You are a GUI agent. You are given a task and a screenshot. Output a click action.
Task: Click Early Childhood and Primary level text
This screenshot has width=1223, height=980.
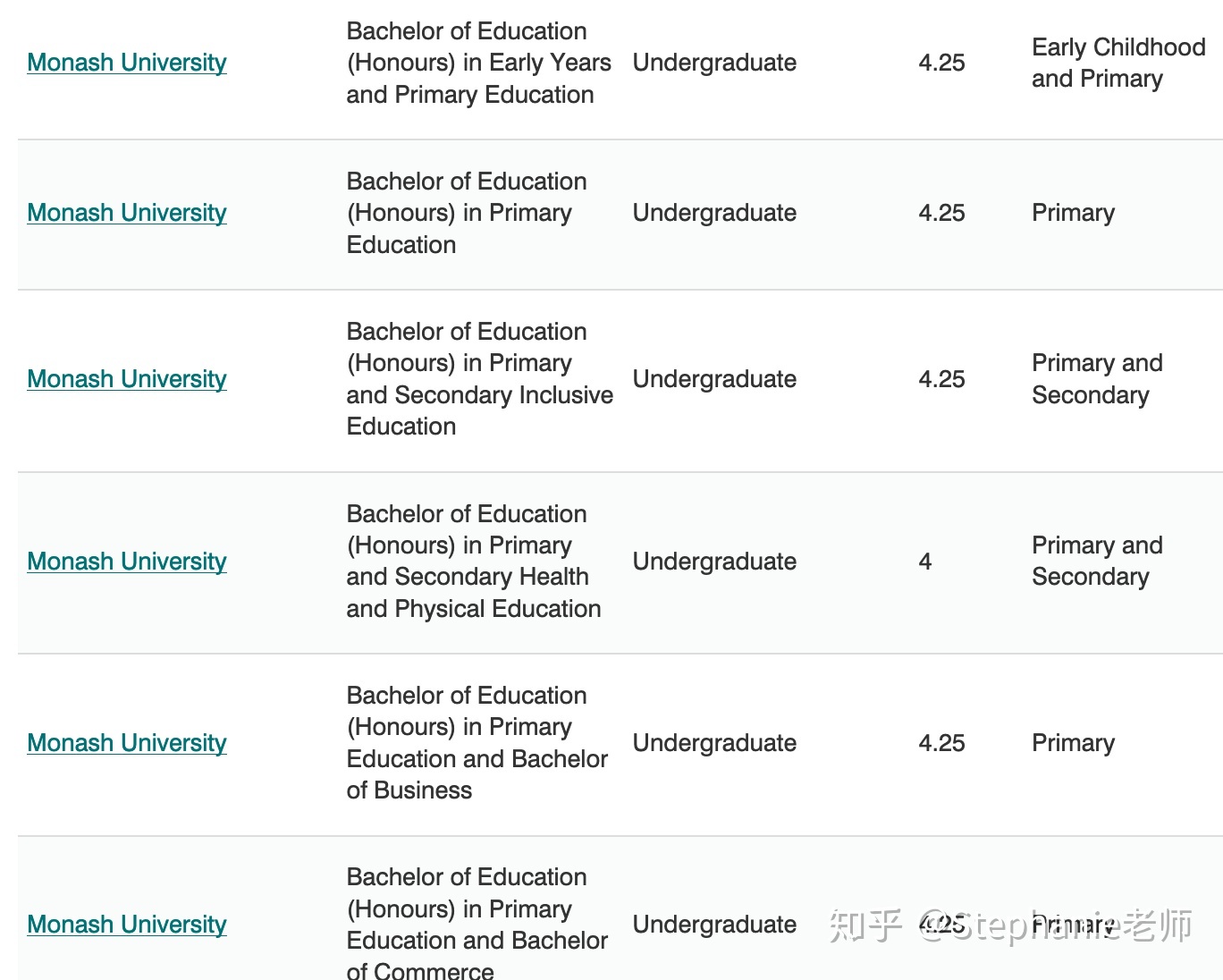[1118, 63]
